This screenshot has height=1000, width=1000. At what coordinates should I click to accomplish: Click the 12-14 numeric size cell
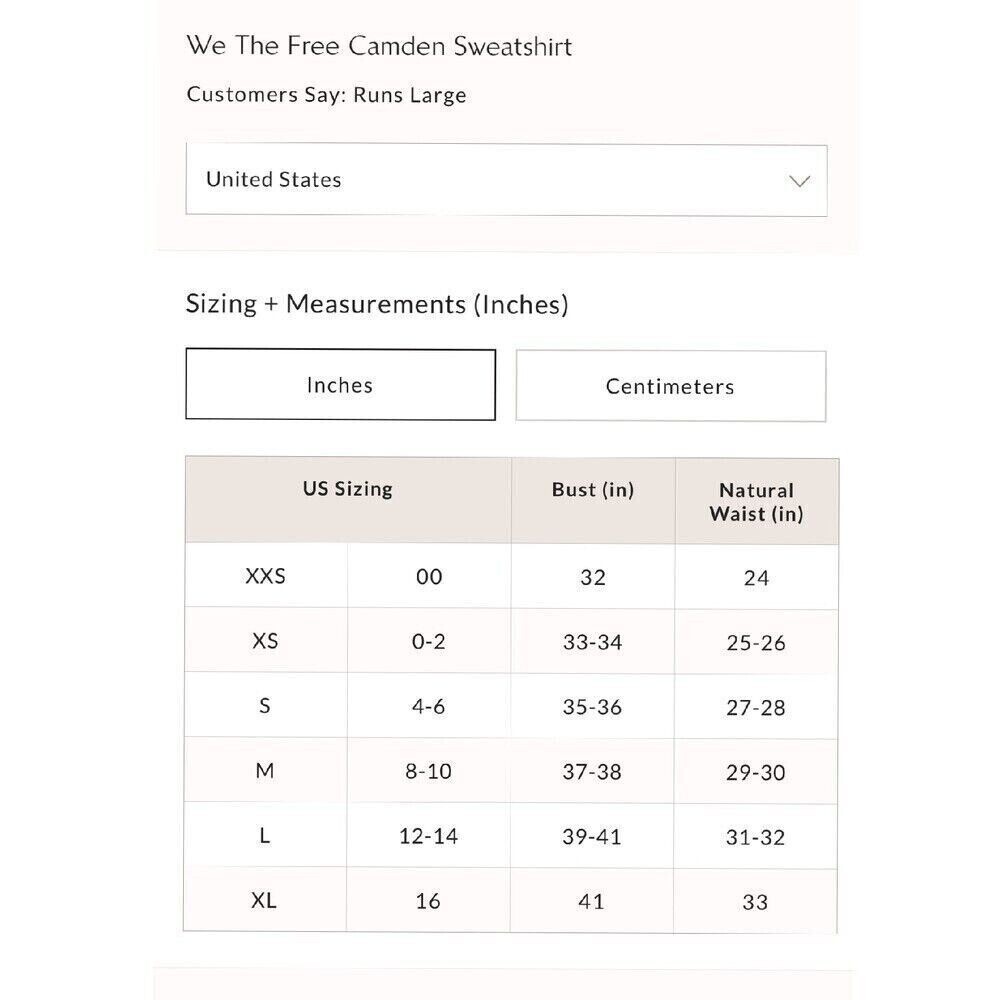(x=428, y=836)
